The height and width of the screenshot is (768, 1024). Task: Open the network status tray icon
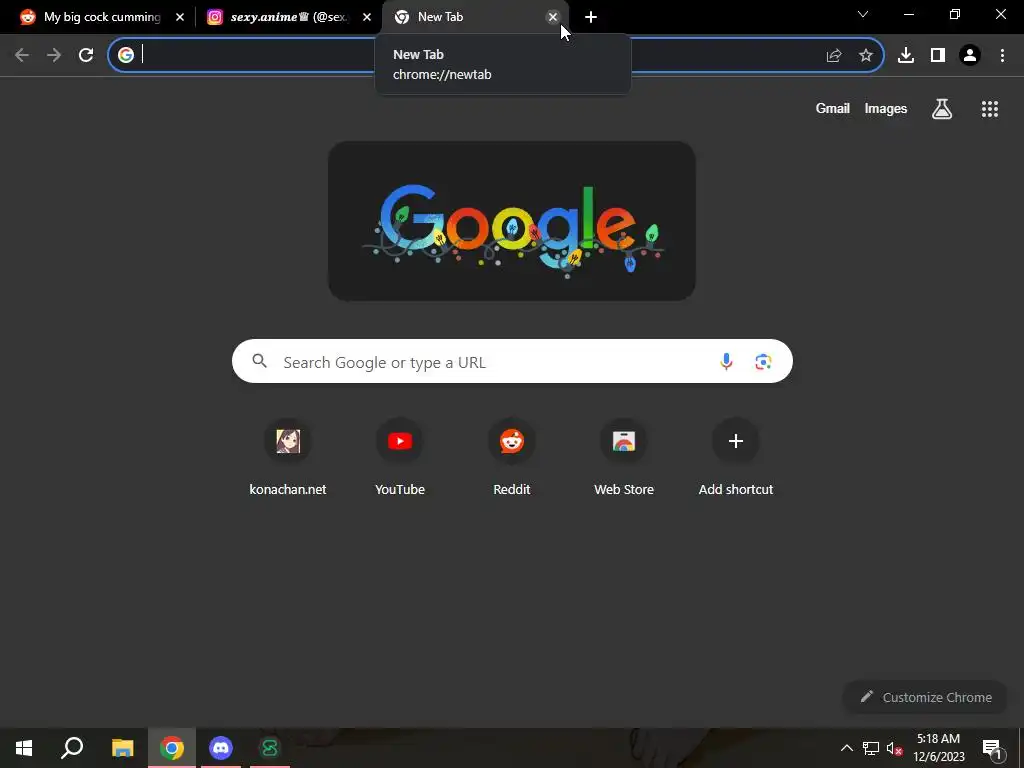pos(871,748)
